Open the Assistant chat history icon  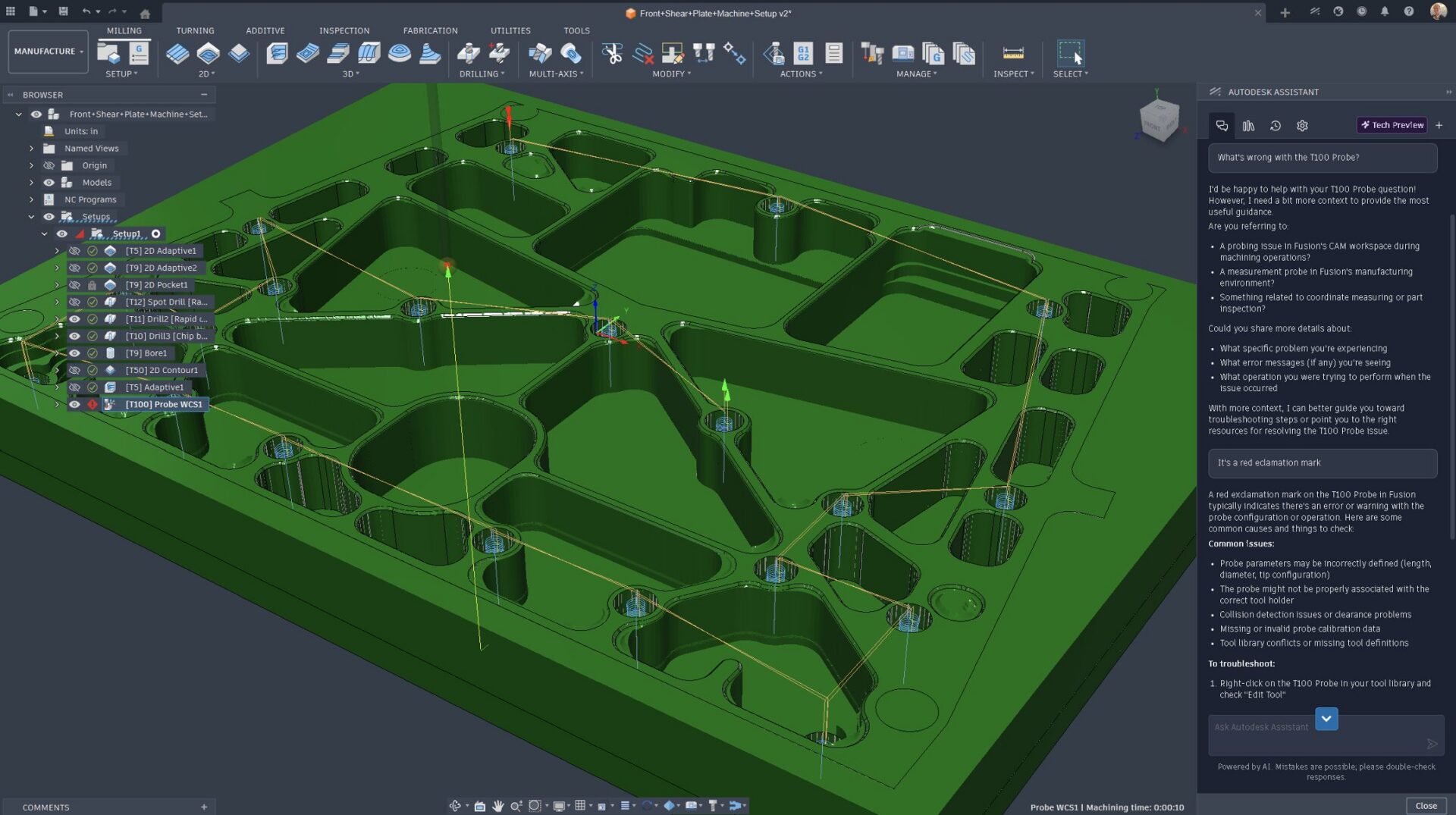1276,126
